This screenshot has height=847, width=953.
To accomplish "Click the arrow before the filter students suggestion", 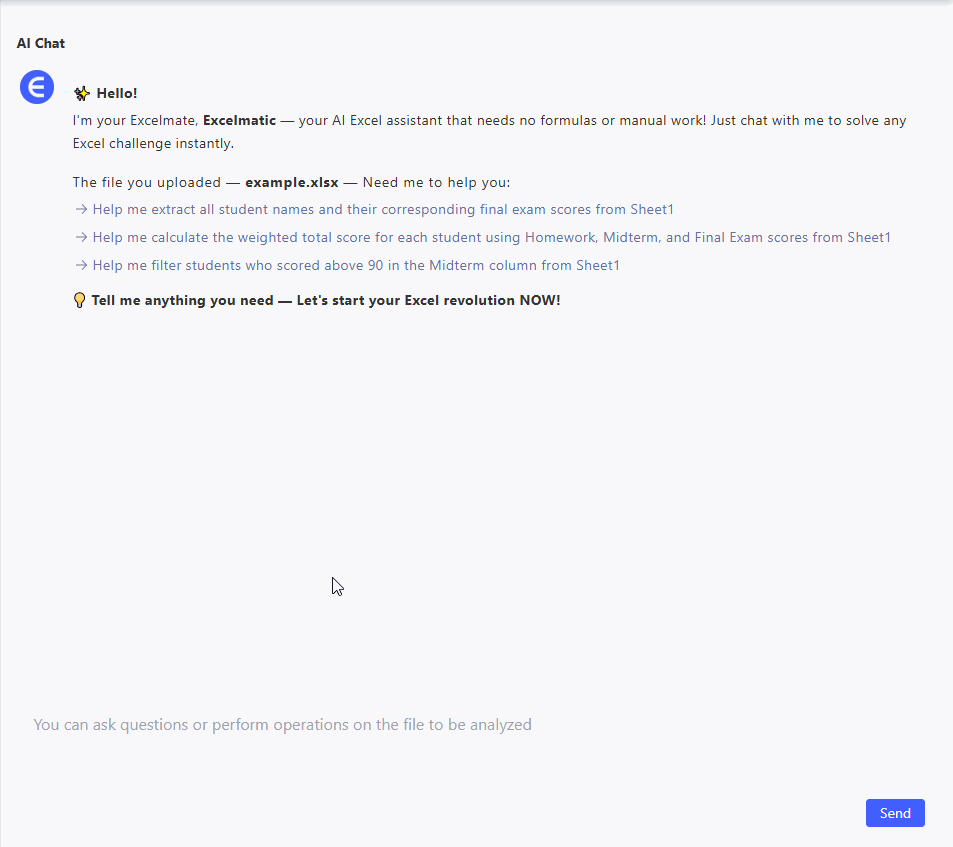I will click(81, 266).
